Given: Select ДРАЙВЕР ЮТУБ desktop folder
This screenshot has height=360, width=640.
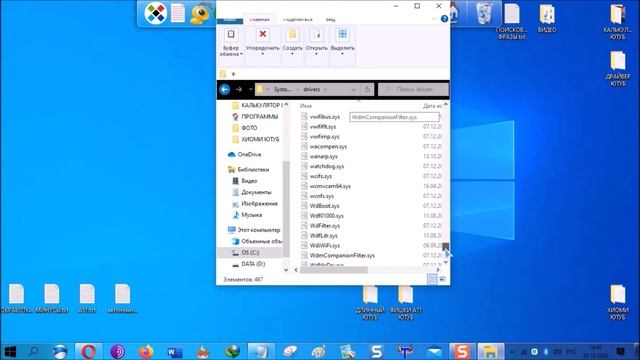Looking at the screenshot, I should click(618, 68).
